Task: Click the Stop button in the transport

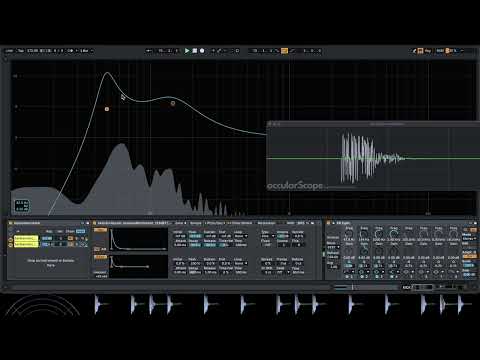Action: tap(195, 51)
